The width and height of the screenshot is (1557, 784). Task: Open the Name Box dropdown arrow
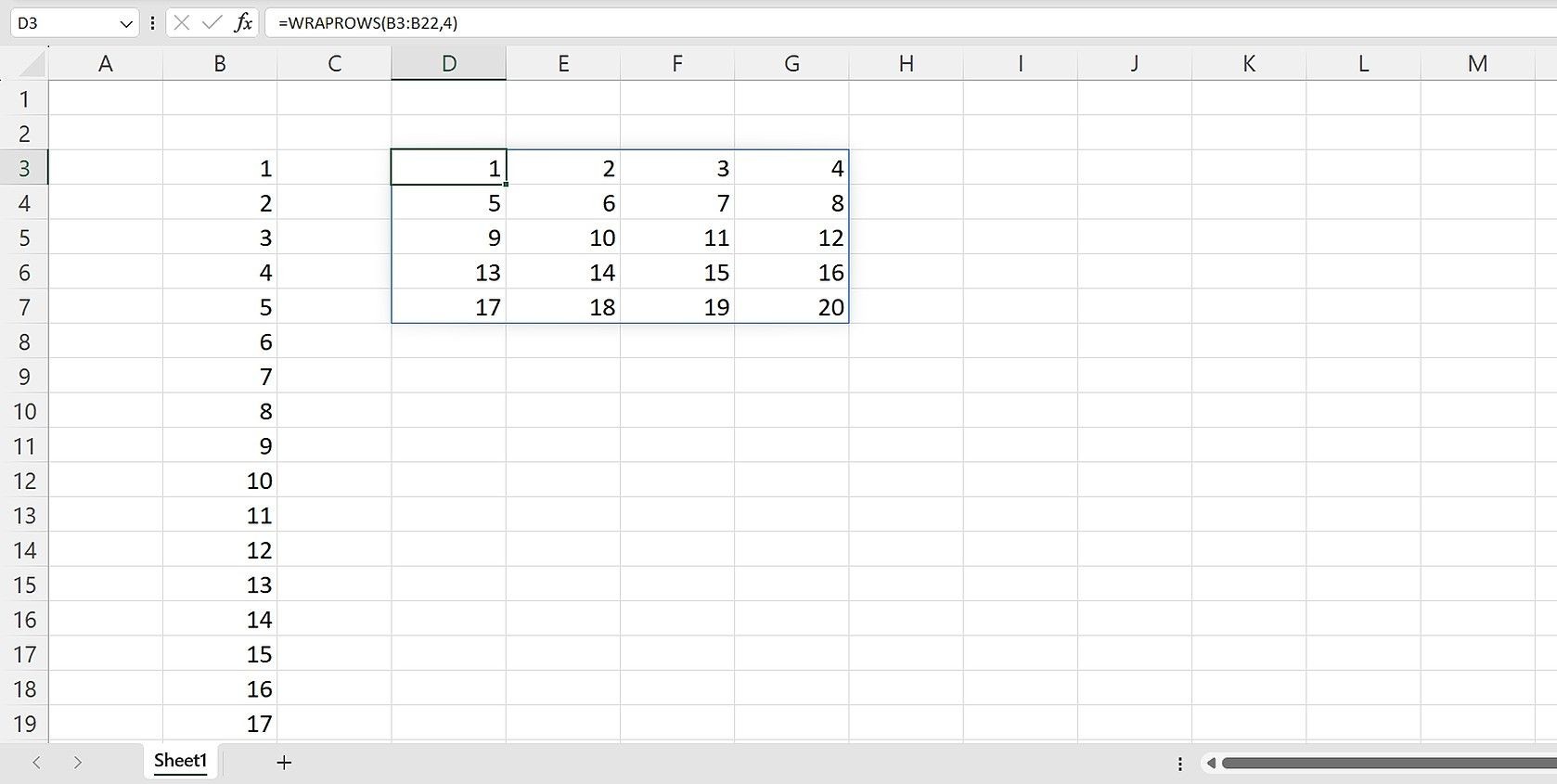126,23
